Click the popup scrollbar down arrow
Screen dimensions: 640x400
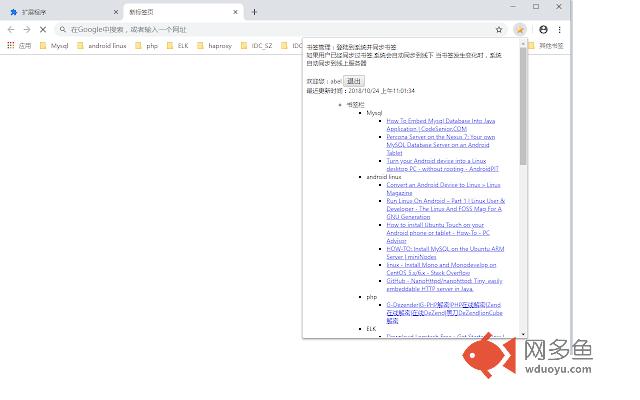[523, 334]
